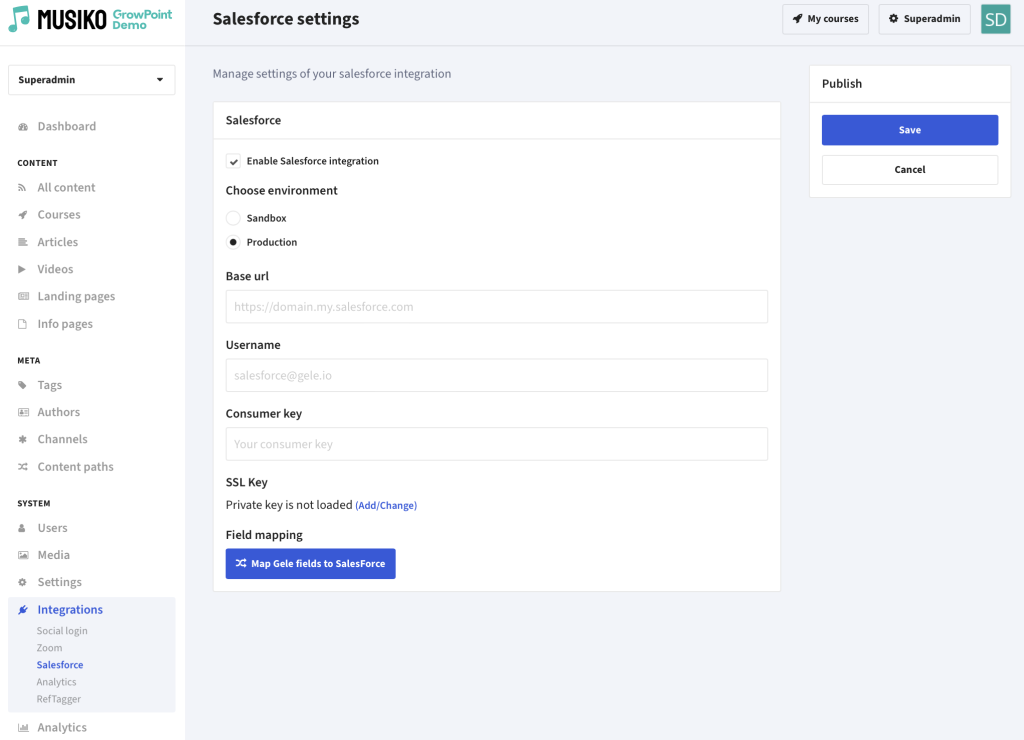The height and width of the screenshot is (740, 1024).
Task: Click the Users person icon
Action: (22, 528)
